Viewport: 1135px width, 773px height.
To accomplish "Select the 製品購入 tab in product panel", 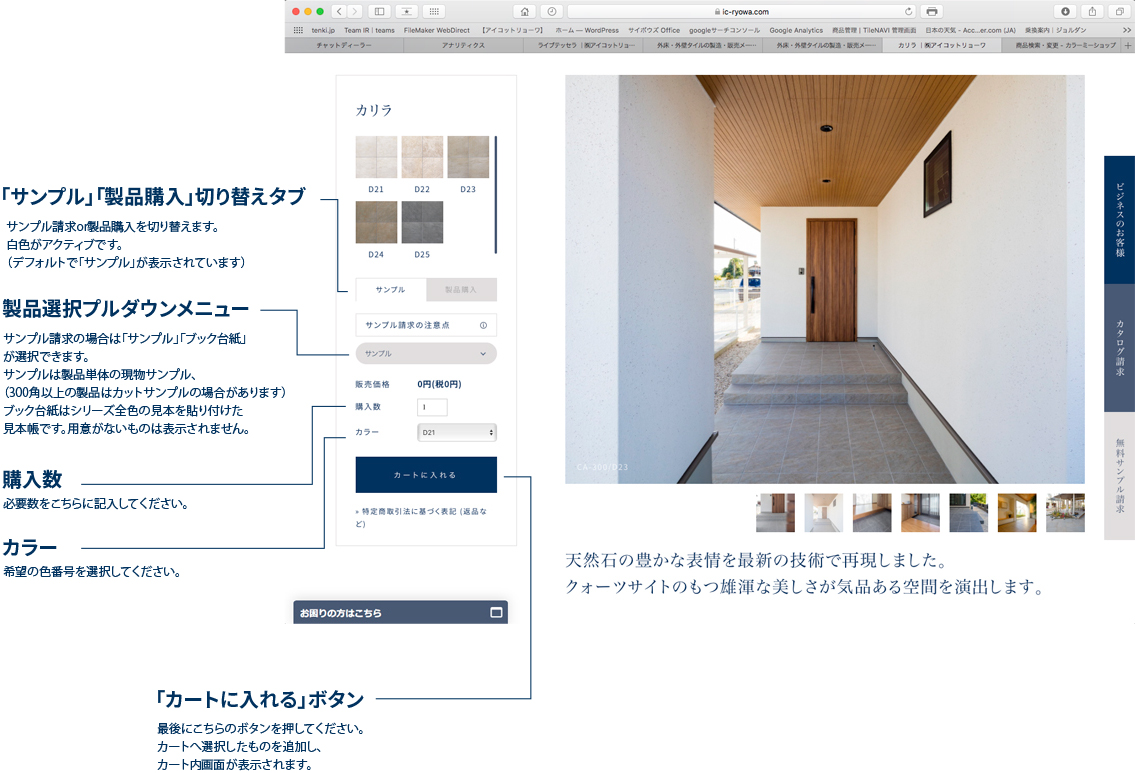I will pos(461,290).
